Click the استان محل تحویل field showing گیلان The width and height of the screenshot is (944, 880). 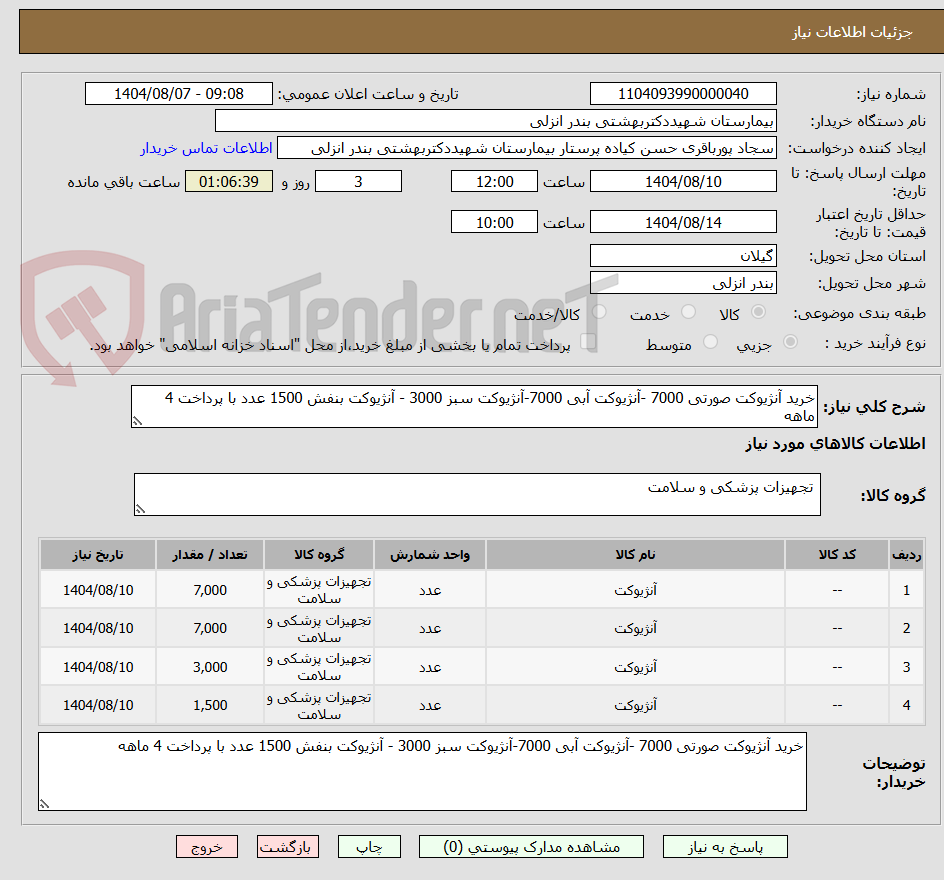point(683,256)
